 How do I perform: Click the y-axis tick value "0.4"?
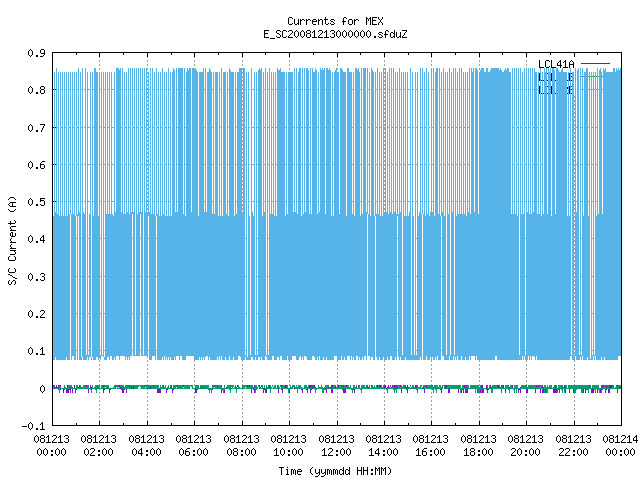pos(37,239)
